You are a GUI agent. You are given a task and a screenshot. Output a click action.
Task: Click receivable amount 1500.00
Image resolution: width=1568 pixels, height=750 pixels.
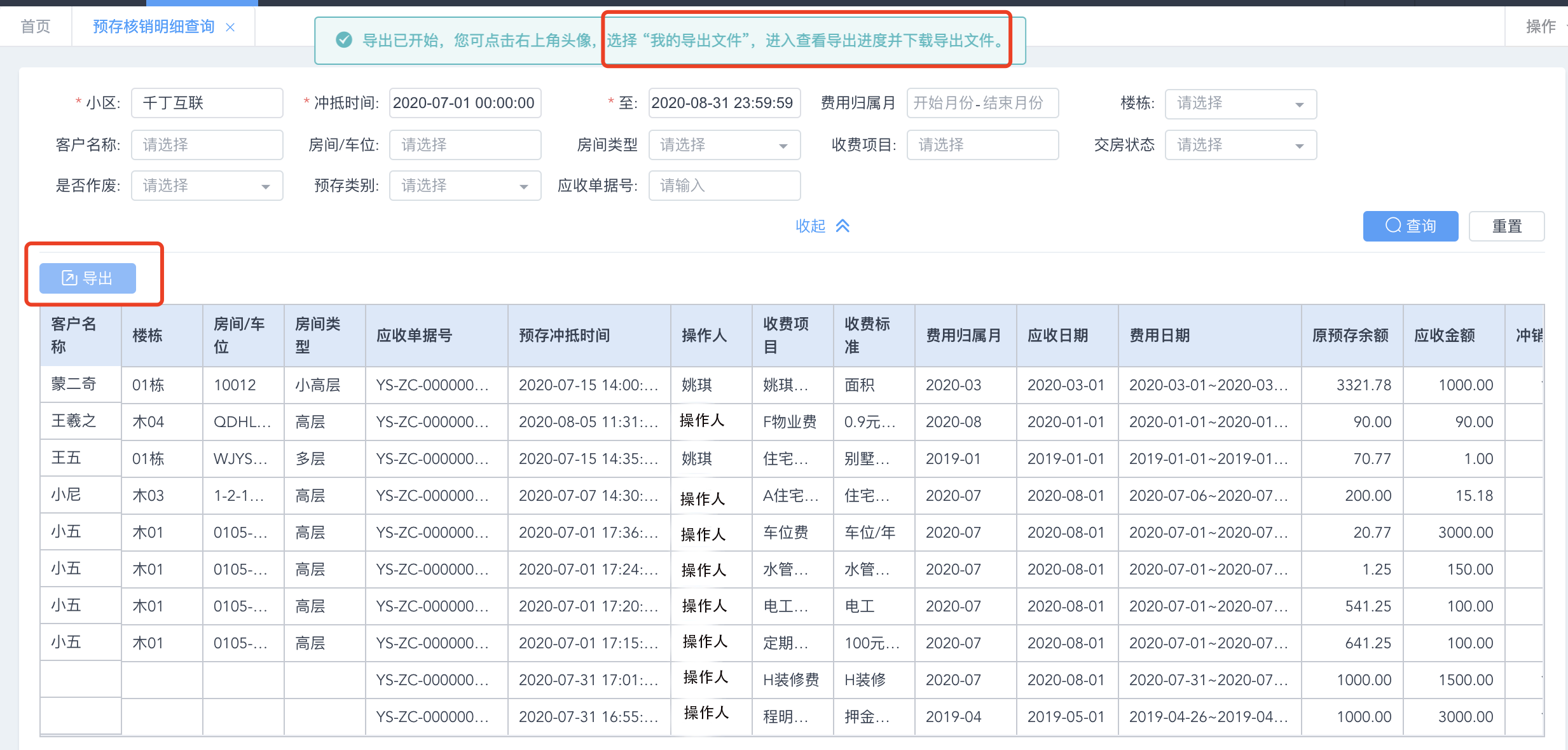[x=1454, y=680]
